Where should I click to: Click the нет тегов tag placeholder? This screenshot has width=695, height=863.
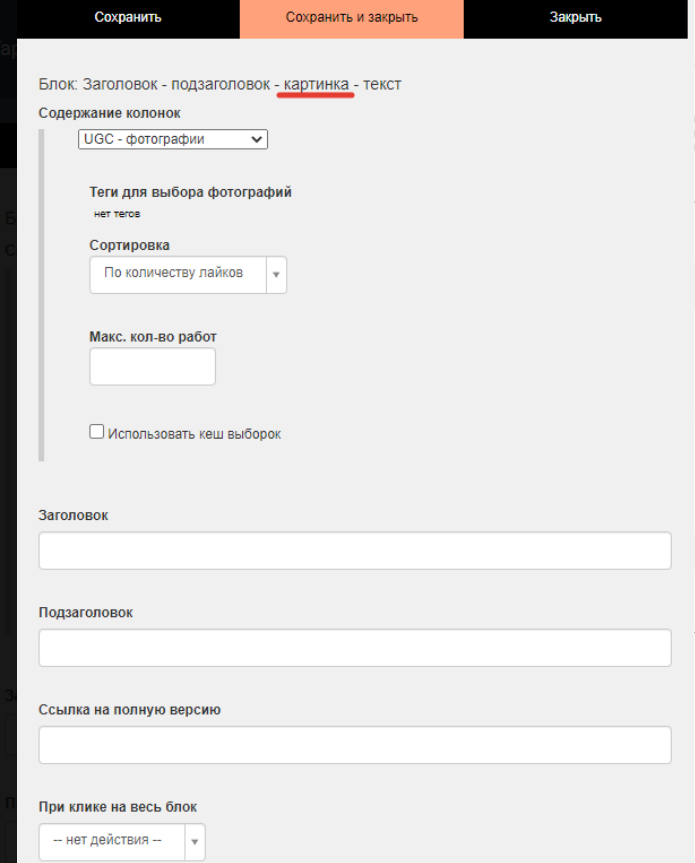117,214
